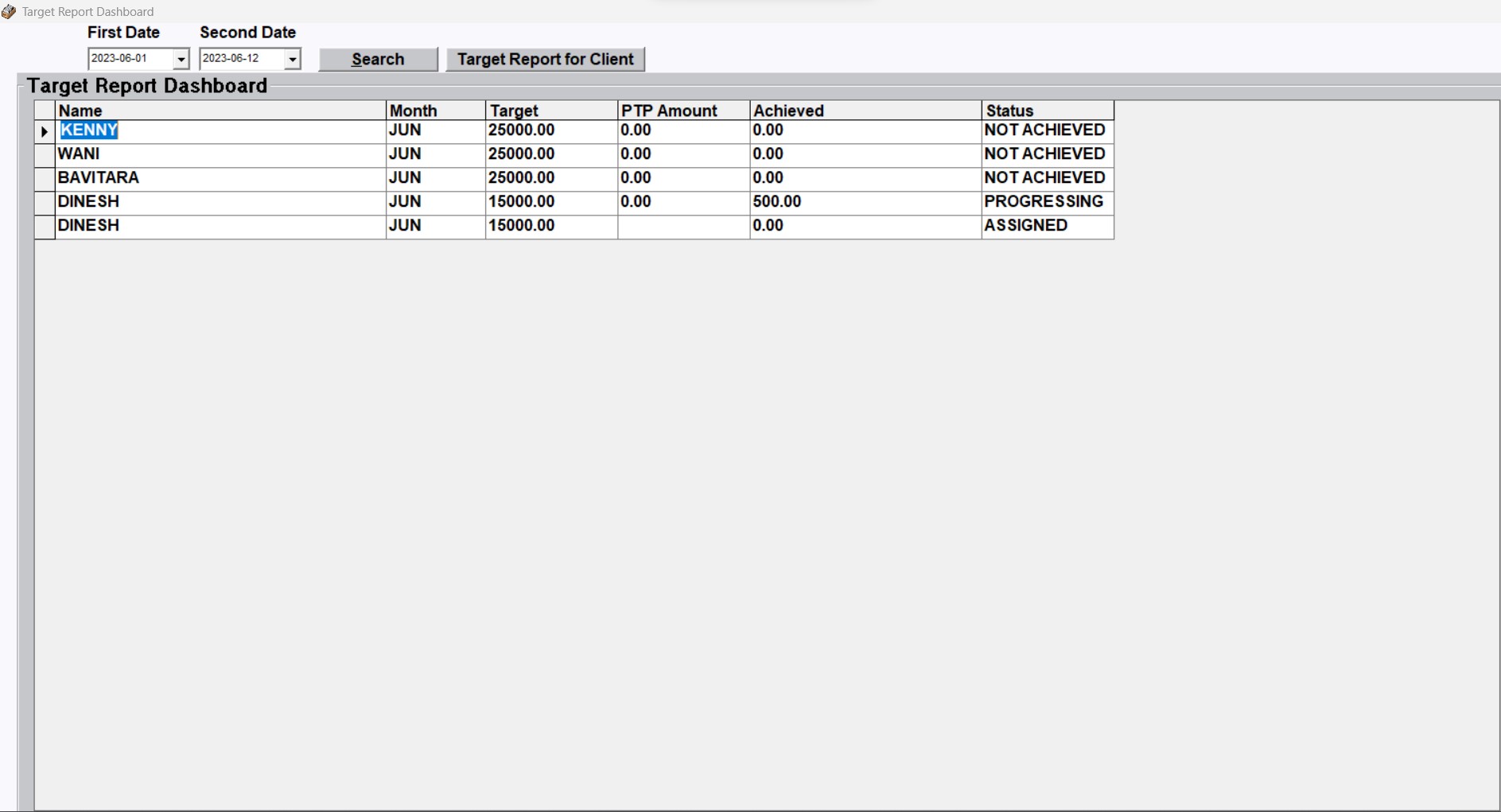Click into the First Date field
1501x812 pixels.
[x=129, y=59]
